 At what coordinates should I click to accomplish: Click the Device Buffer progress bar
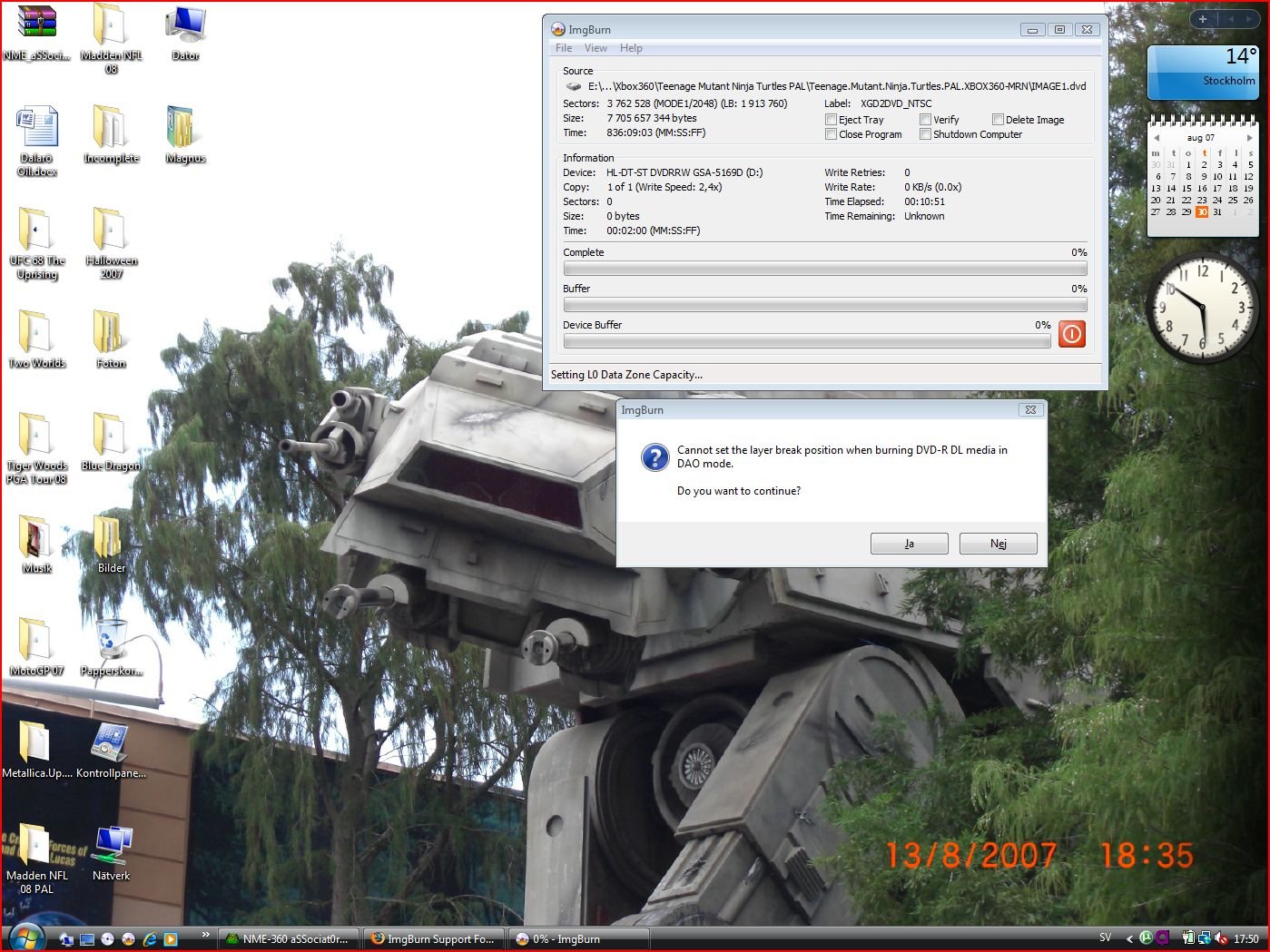[807, 341]
